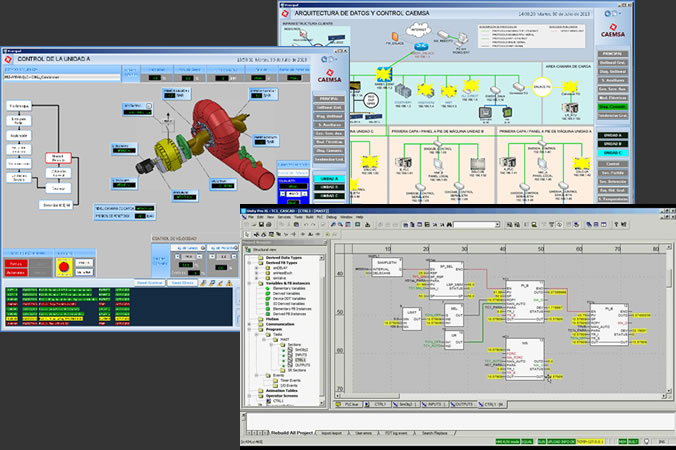Collapse the Program tree node
This screenshot has height=450, width=676.
[x=250, y=329]
